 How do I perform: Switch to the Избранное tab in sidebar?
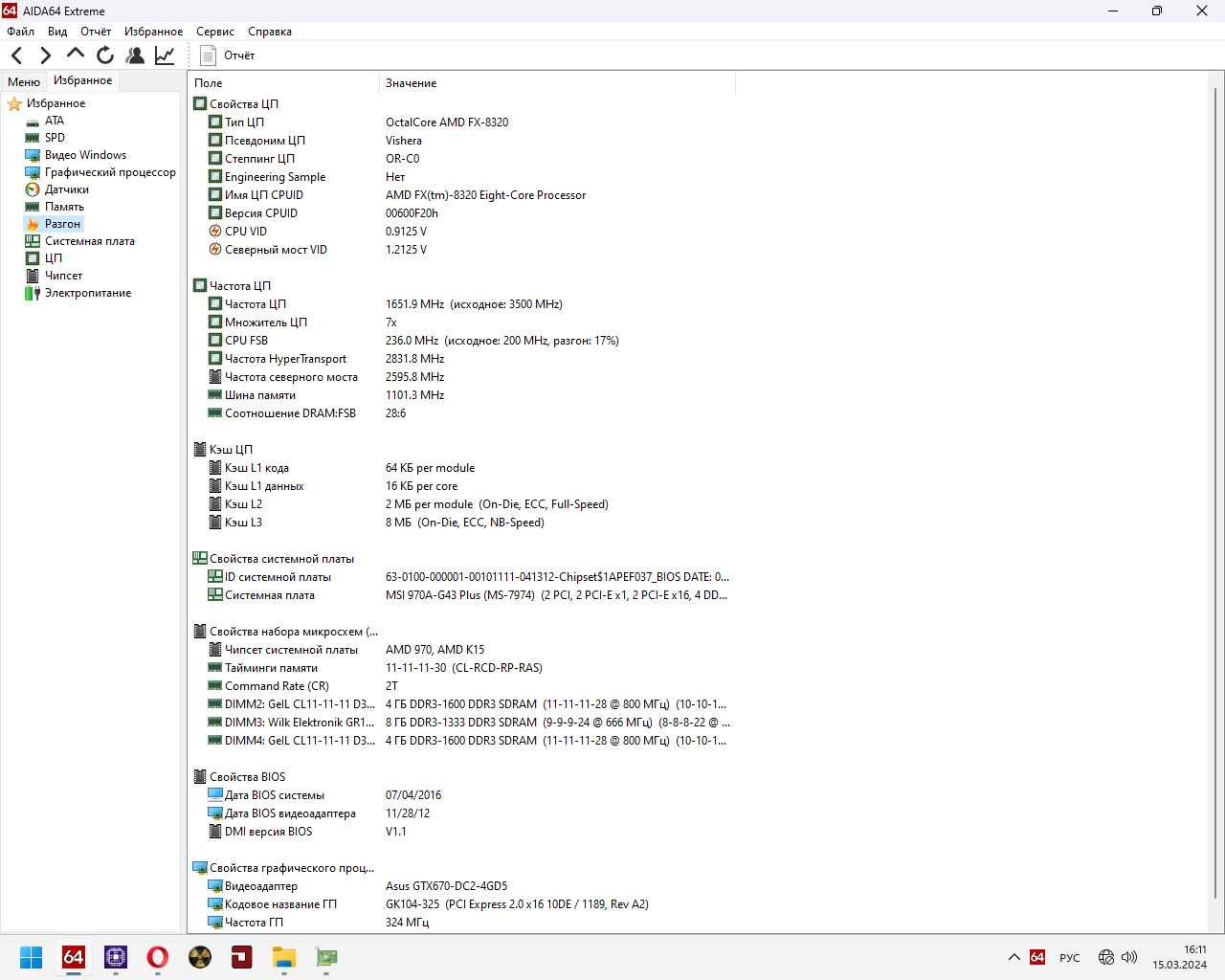(x=82, y=80)
